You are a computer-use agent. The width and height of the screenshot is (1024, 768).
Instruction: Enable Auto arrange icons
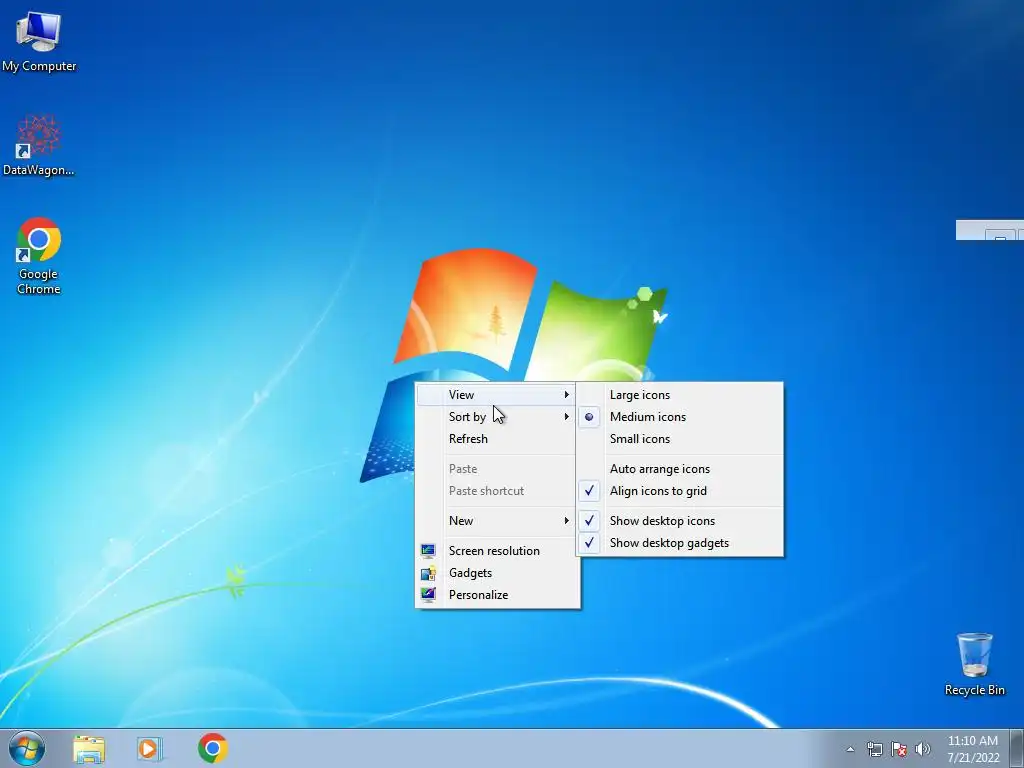coord(680,469)
